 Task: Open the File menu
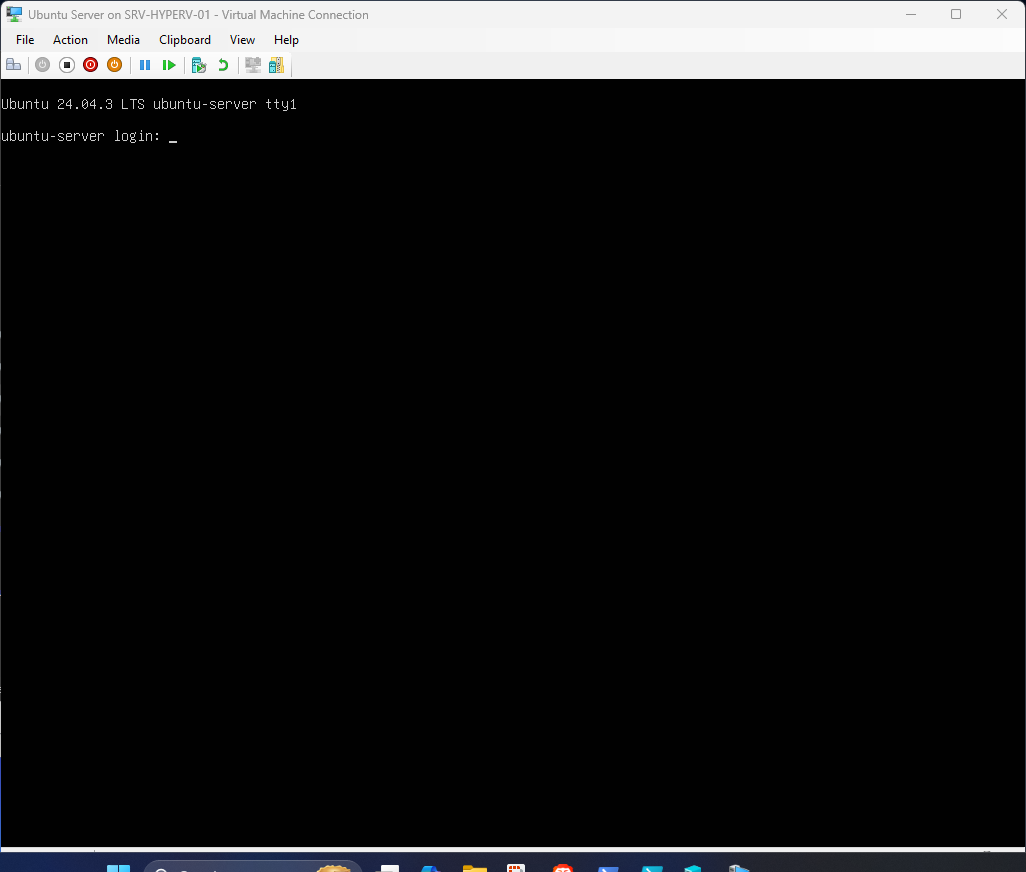coord(24,40)
